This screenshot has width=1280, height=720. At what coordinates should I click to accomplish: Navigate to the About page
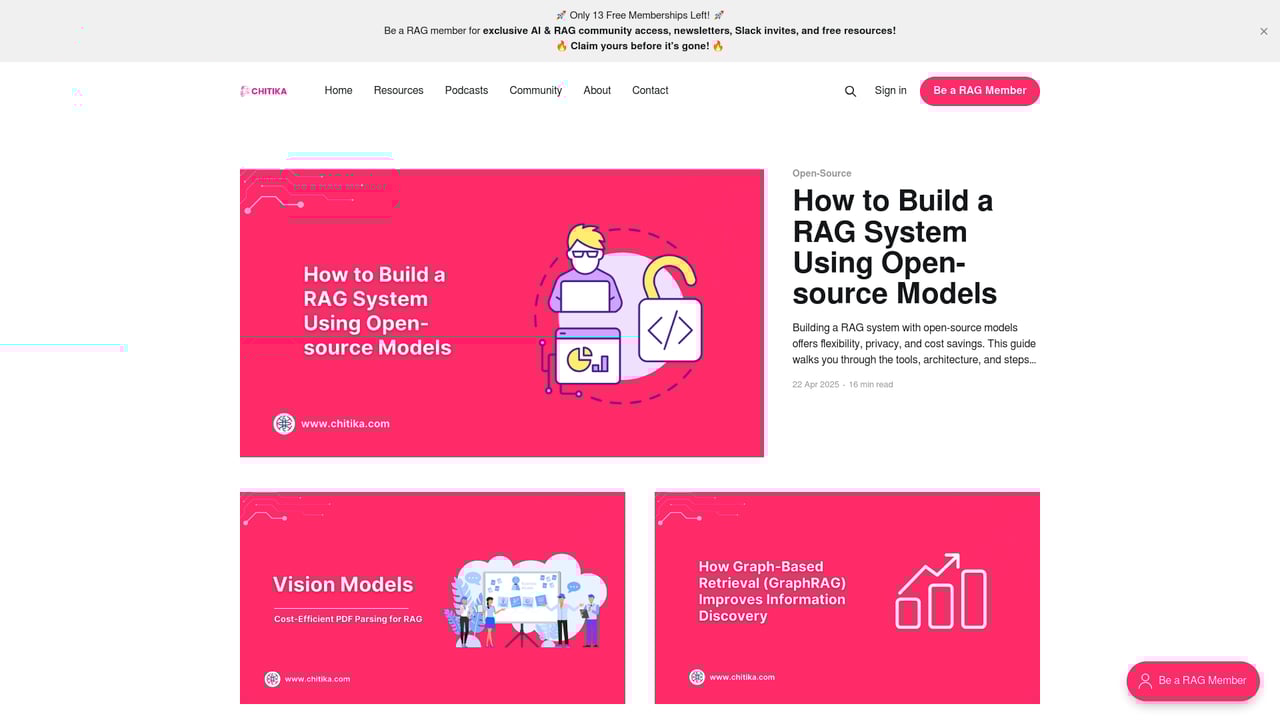pos(597,91)
